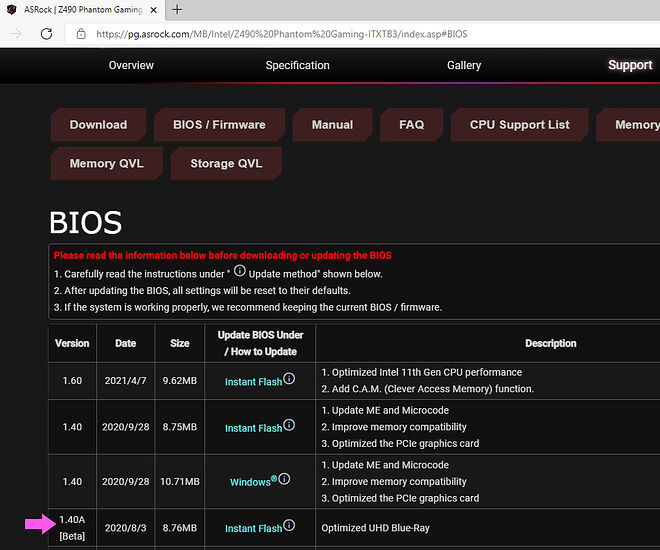Open the Gallery section
Screen dimensions: 660x550
click(x=464, y=65)
